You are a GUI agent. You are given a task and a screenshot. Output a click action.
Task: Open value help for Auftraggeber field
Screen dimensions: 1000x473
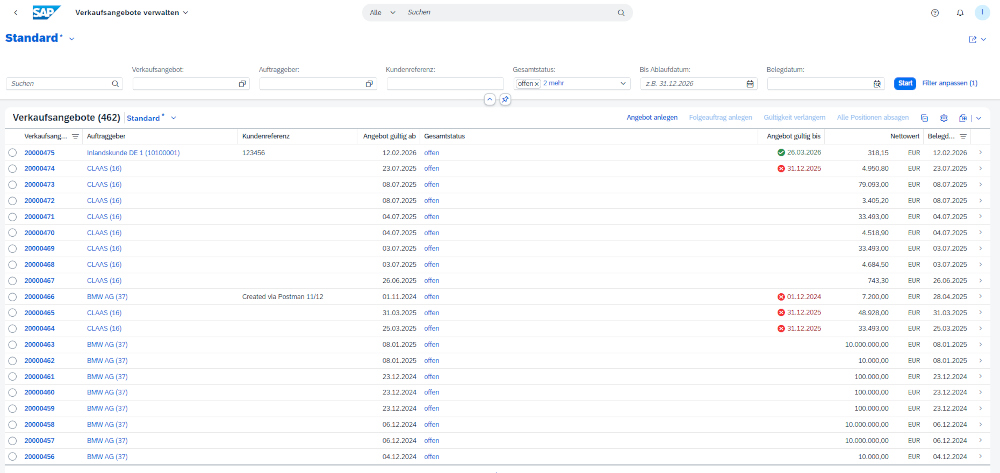(x=369, y=84)
